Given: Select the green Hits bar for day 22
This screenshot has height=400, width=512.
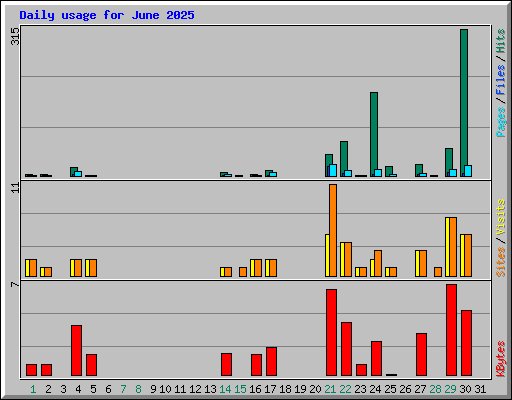Looking at the screenshot, I should coord(344,156).
